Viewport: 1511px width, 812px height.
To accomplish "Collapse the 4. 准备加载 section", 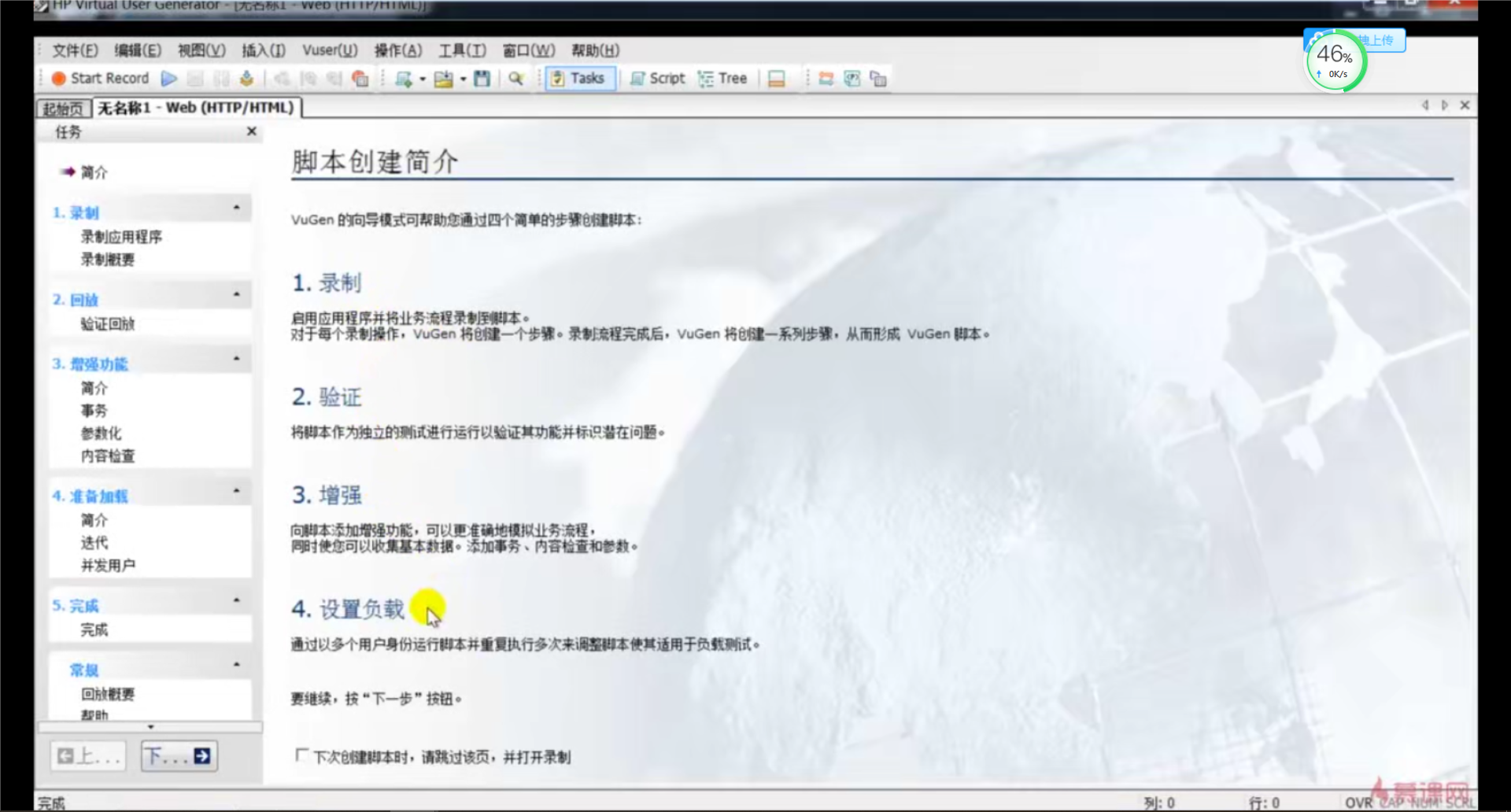I will pos(236,492).
